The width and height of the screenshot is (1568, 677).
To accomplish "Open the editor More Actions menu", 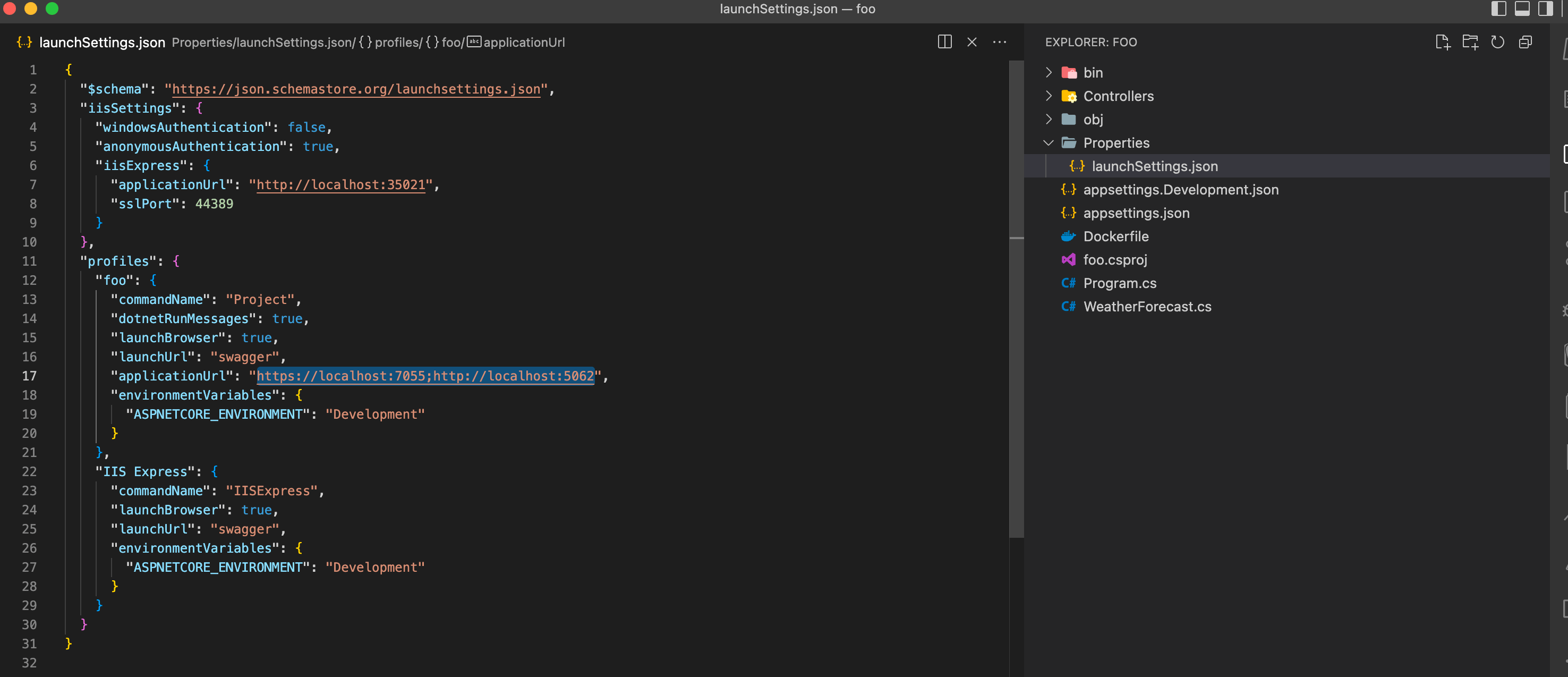I will click(1000, 42).
